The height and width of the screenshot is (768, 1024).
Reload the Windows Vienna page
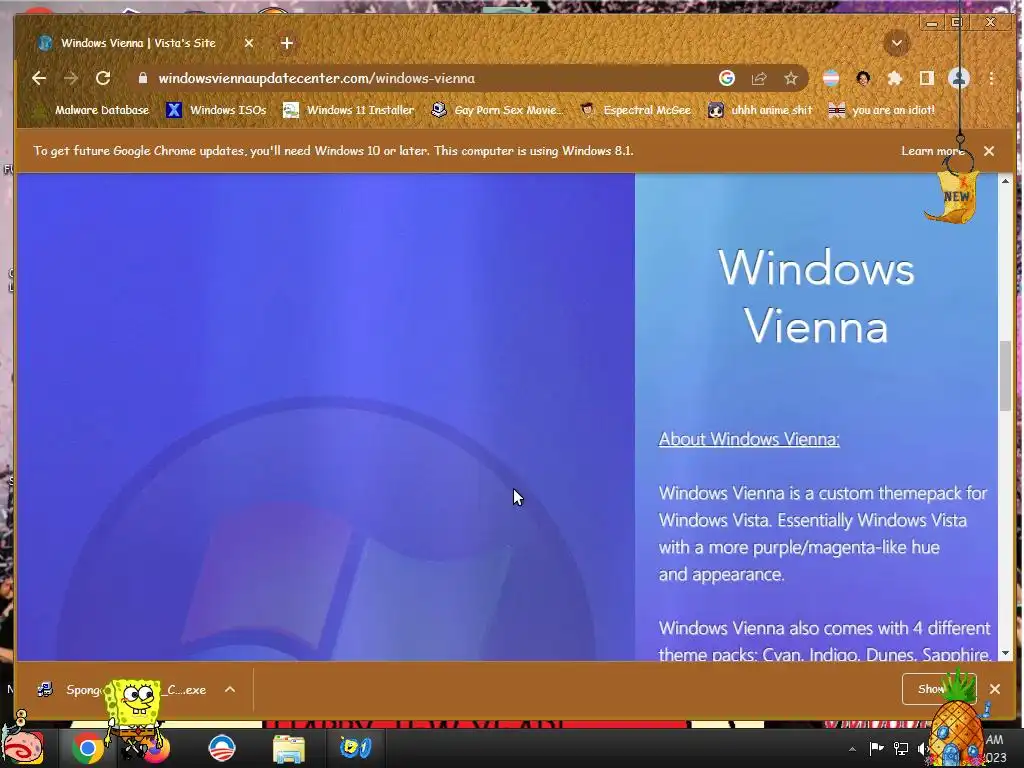(103, 78)
